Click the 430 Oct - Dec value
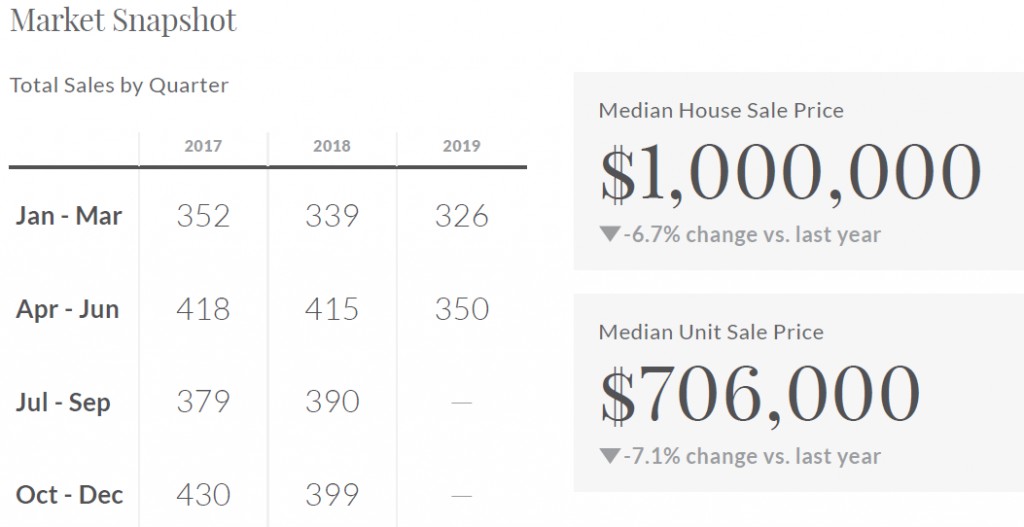The width and height of the screenshot is (1024, 527). click(203, 494)
